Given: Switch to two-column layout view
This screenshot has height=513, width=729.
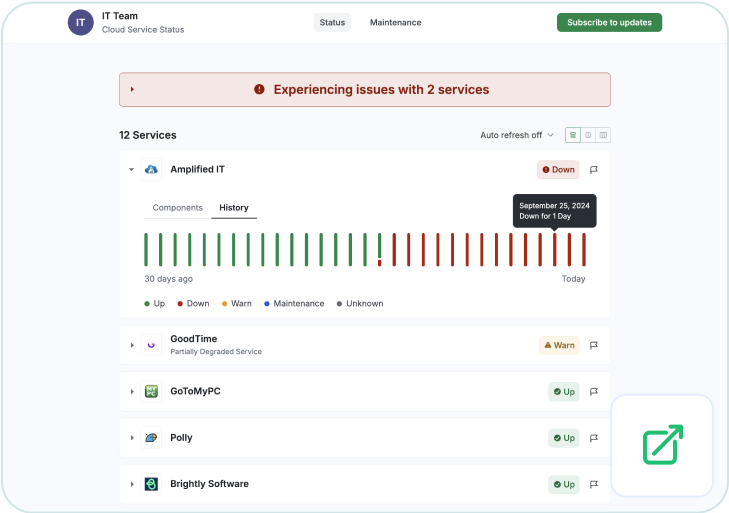Looking at the screenshot, I should click(588, 135).
